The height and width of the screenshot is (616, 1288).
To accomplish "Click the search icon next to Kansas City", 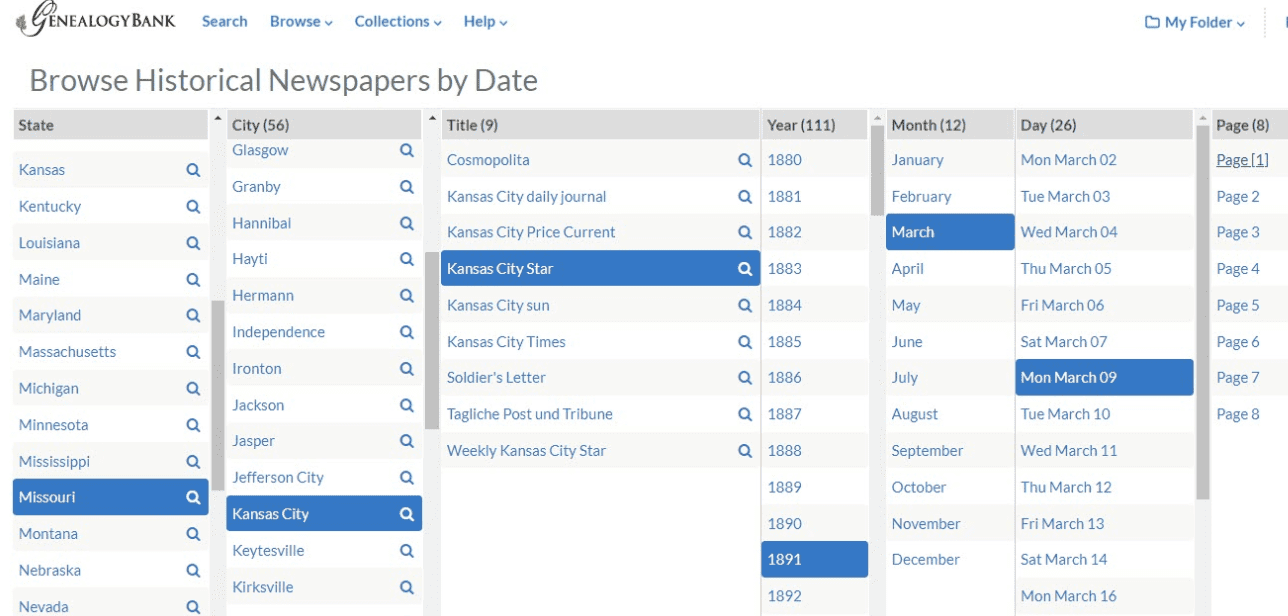I will pos(407,514).
